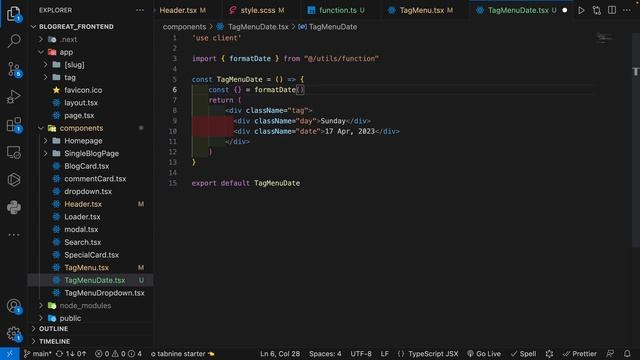Open the Extensions view
The image size is (640, 360).
14,124
